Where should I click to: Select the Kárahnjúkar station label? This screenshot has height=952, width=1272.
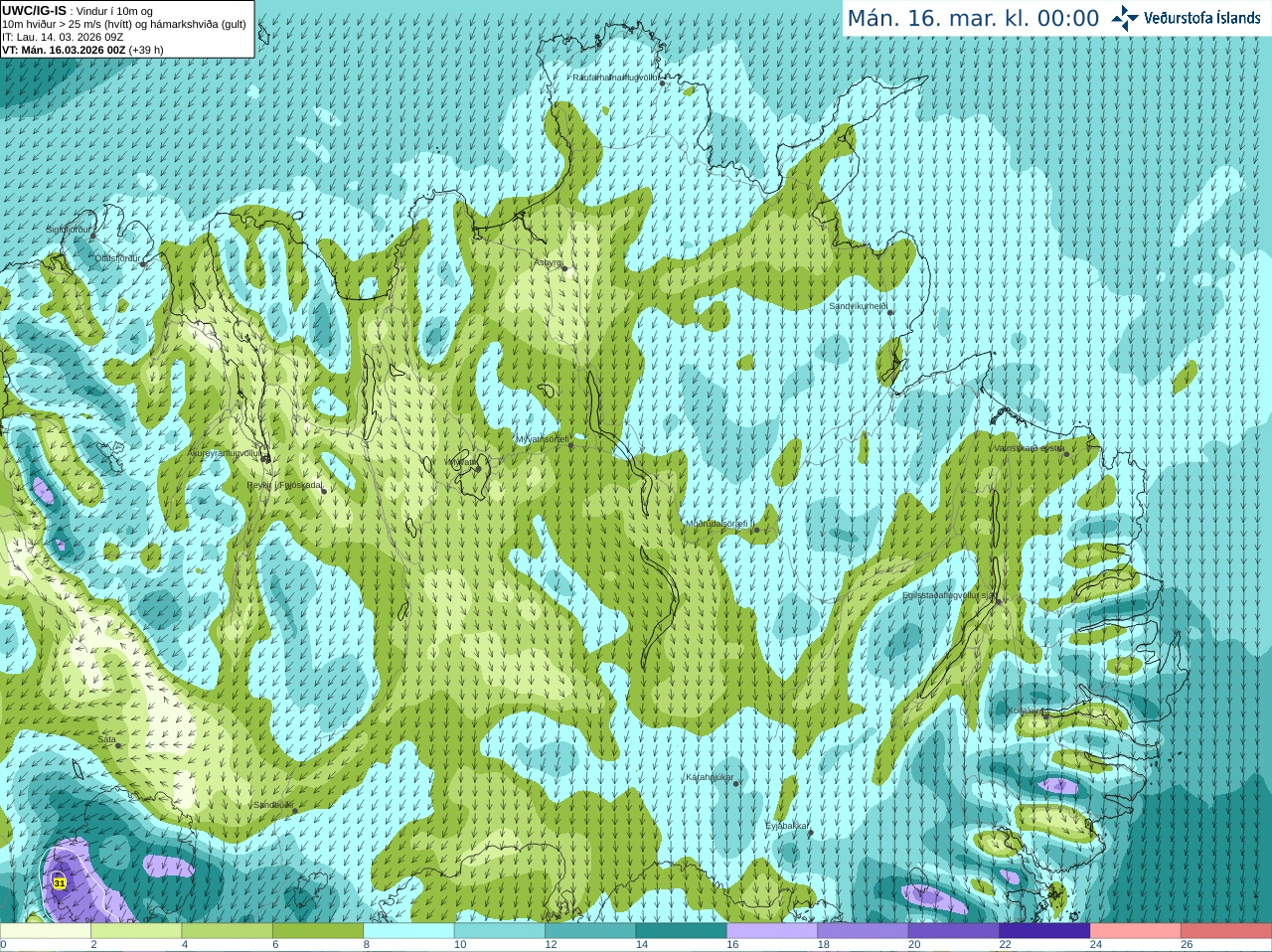click(x=710, y=777)
